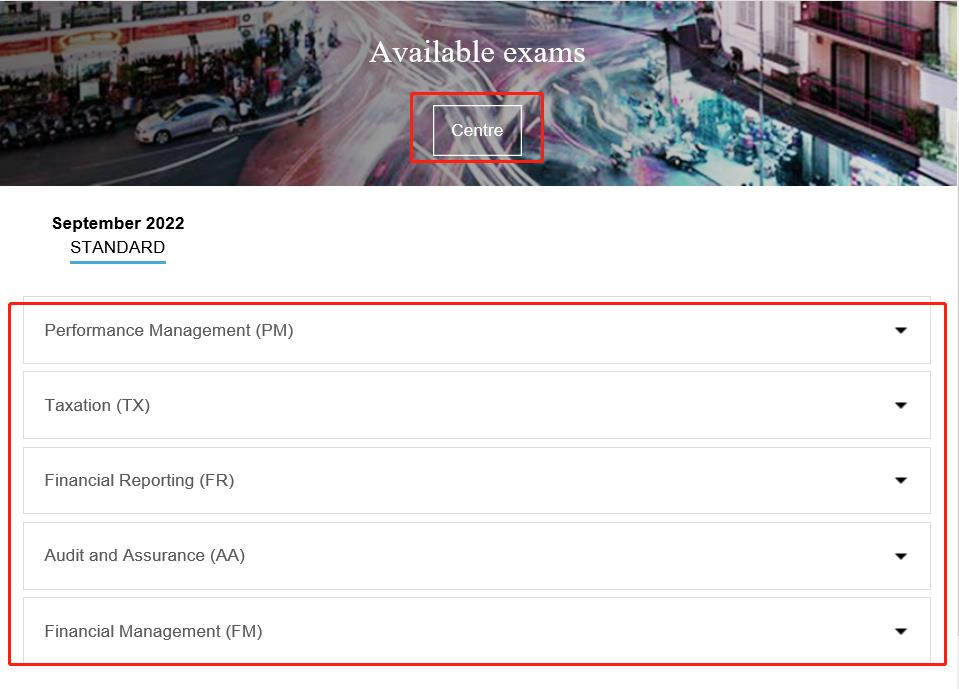Expand Financial Reporting (FR) dropdown arrow
The height and width of the screenshot is (689, 959).
(900, 480)
